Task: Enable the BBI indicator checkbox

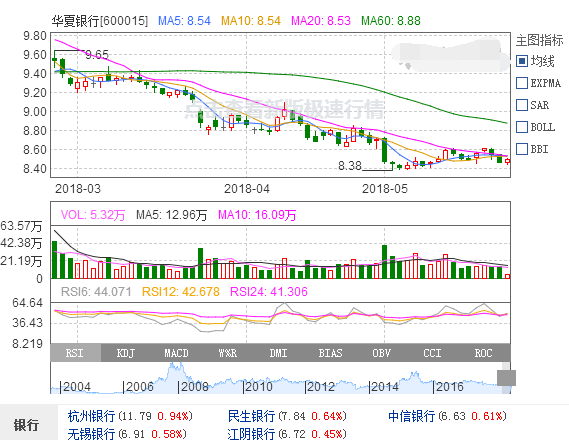Action: pyautogui.click(x=522, y=149)
